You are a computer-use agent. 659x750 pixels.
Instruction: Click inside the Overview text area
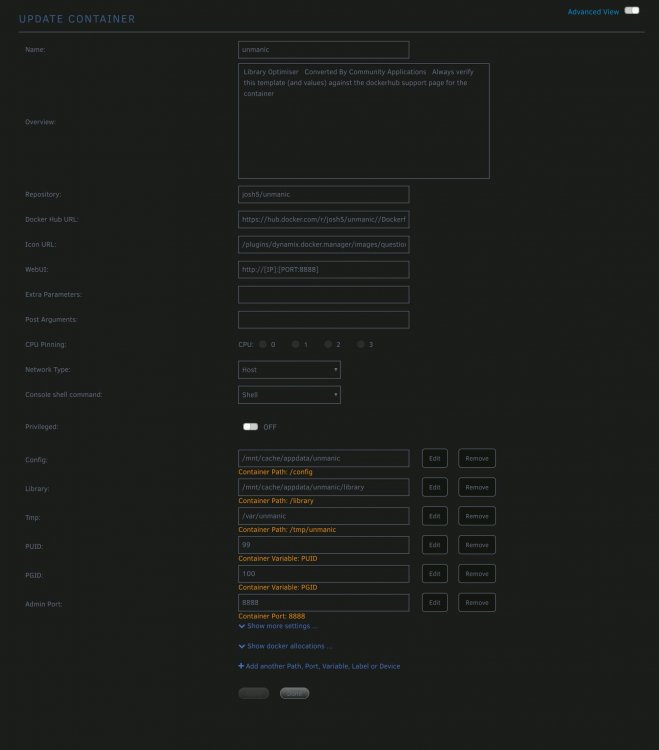[364, 121]
